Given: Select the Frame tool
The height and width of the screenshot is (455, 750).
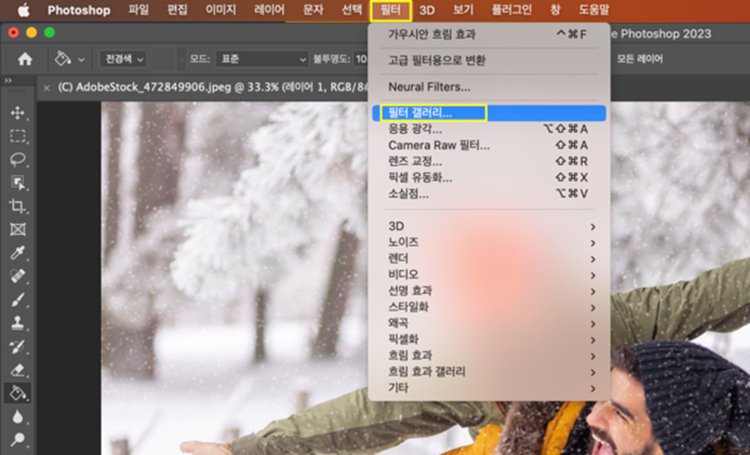Looking at the screenshot, I should coord(18,230).
